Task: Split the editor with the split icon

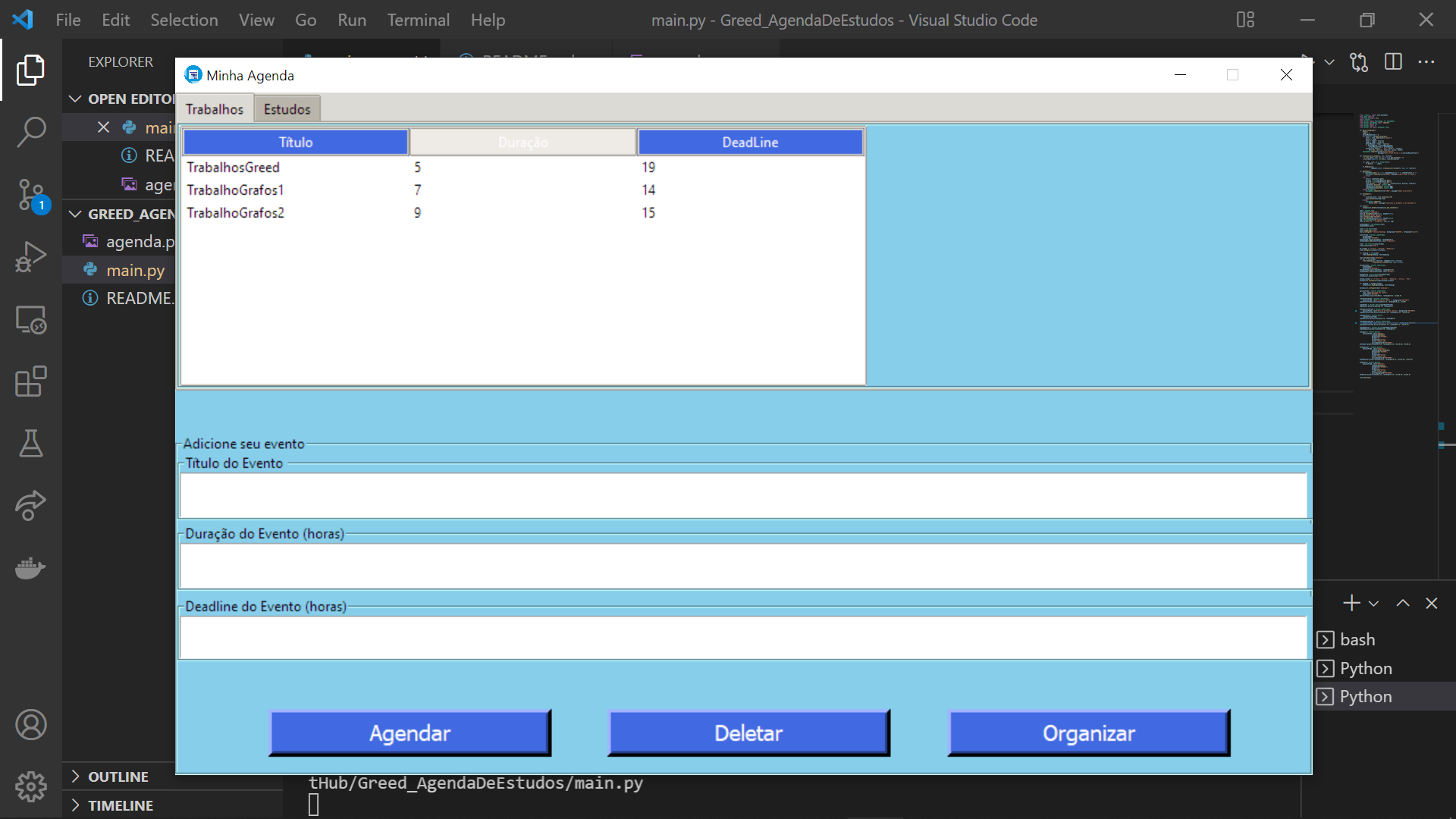Action: pos(1394,62)
